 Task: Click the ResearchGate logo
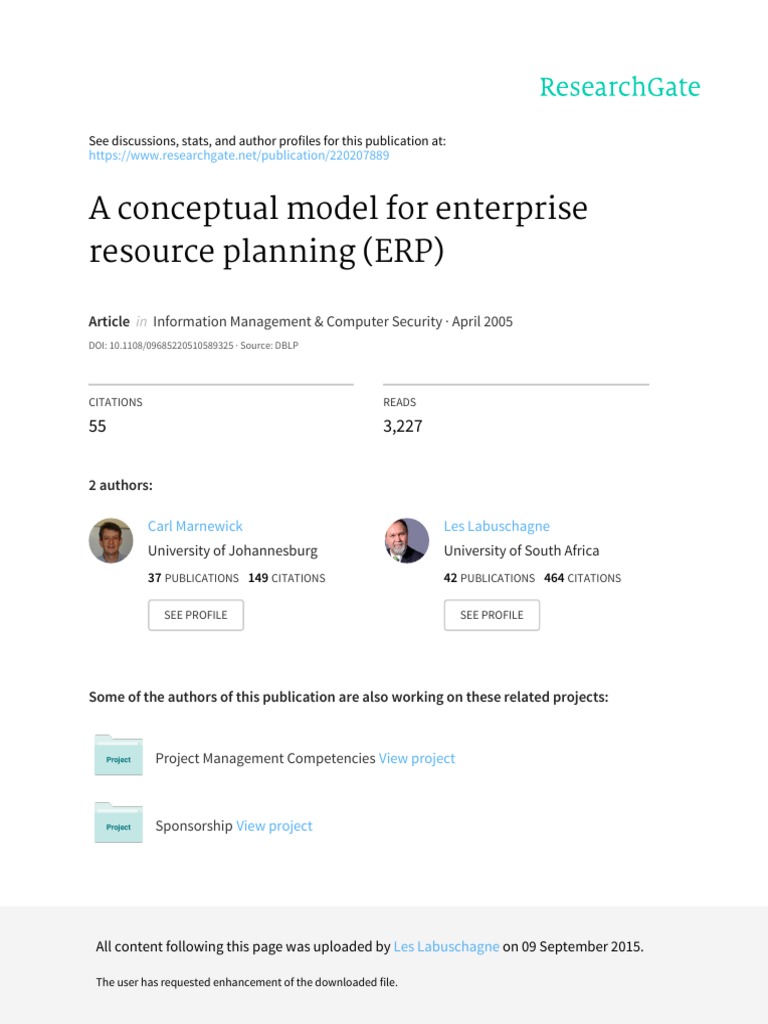point(620,87)
